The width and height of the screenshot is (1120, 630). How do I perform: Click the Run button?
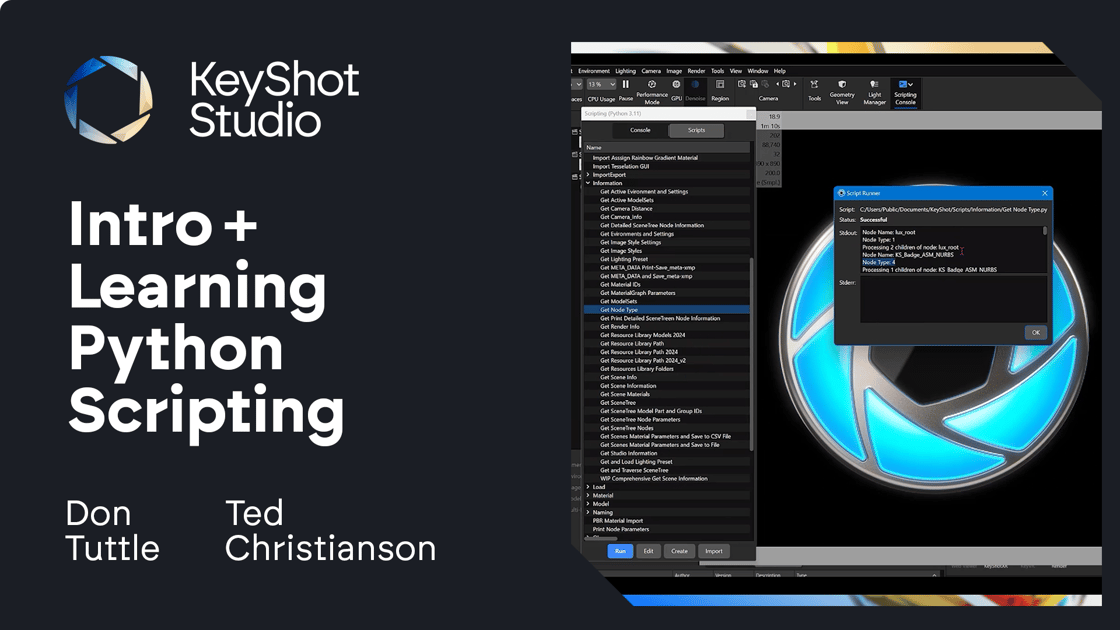(x=620, y=551)
